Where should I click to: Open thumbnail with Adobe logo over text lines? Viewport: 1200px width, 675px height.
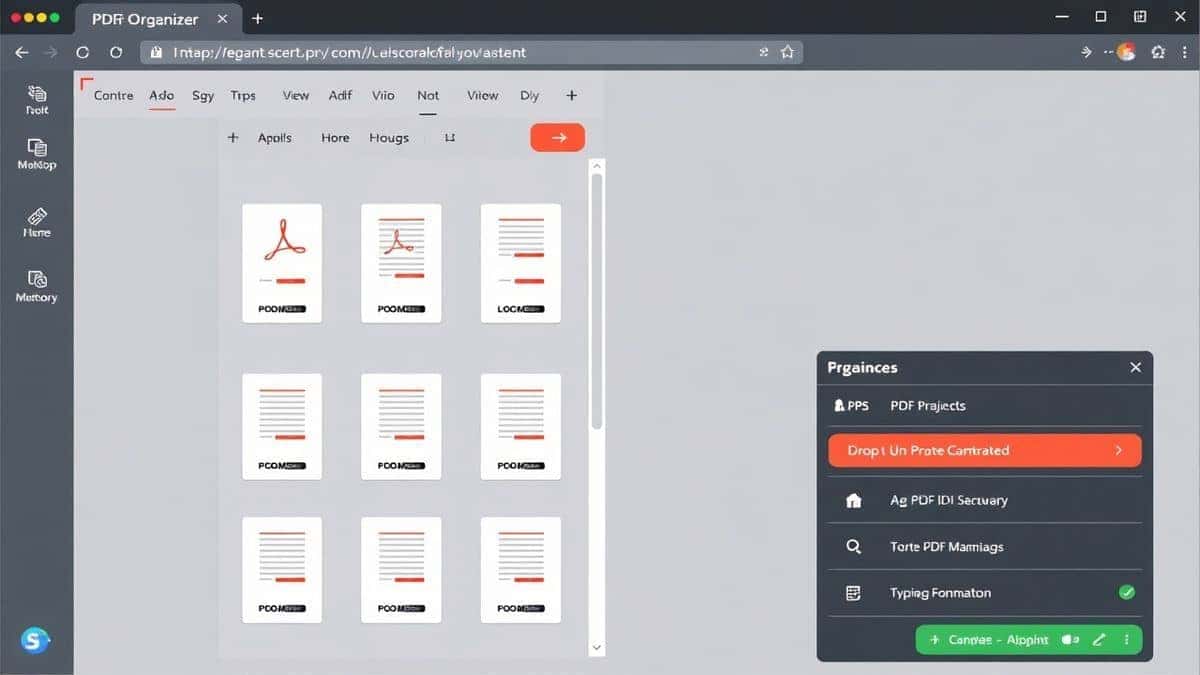401,263
